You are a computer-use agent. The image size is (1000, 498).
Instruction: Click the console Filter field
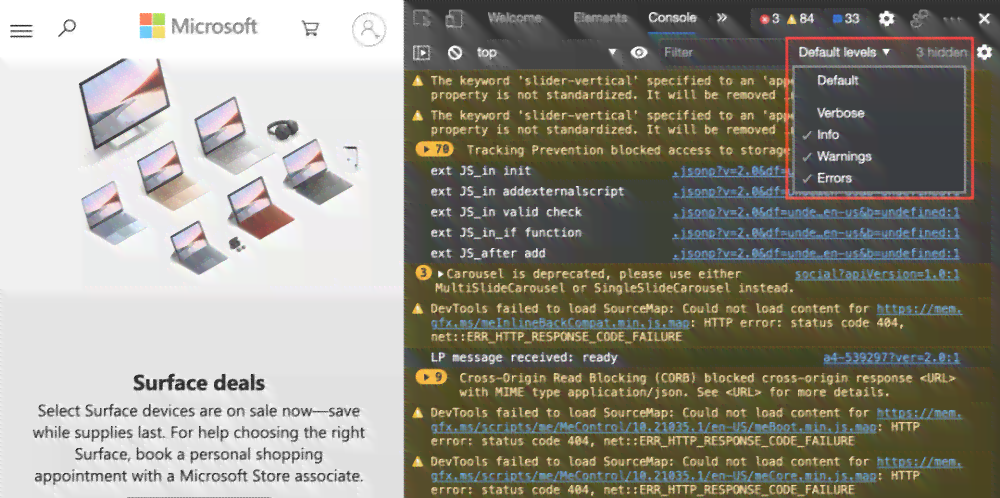click(721, 52)
